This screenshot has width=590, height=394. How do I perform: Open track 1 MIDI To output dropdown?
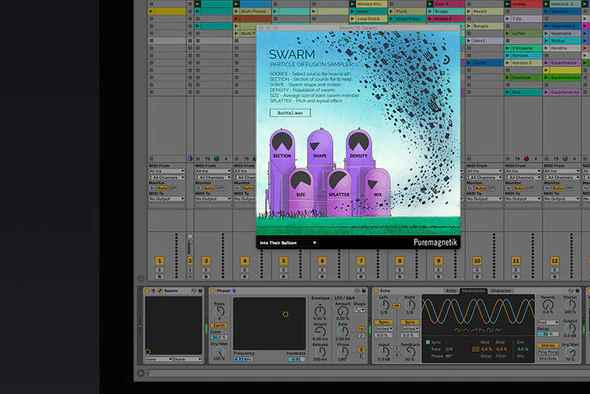[167, 198]
